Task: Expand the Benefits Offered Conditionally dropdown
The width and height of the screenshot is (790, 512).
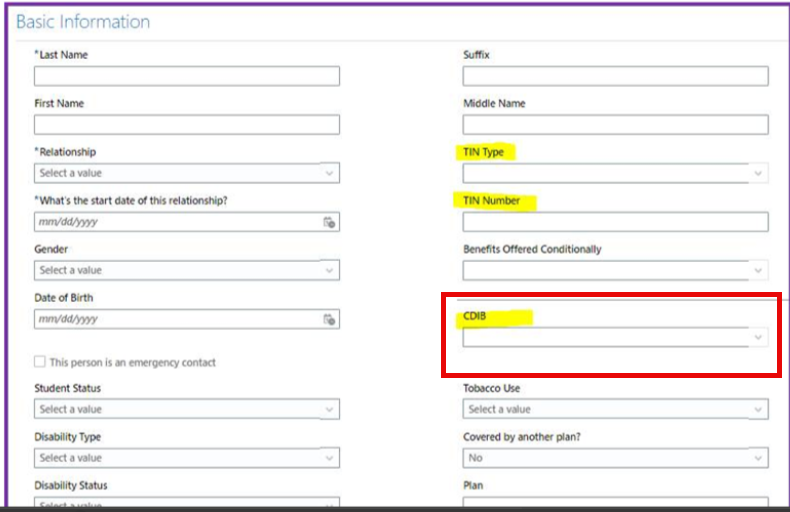Action: (616, 271)
